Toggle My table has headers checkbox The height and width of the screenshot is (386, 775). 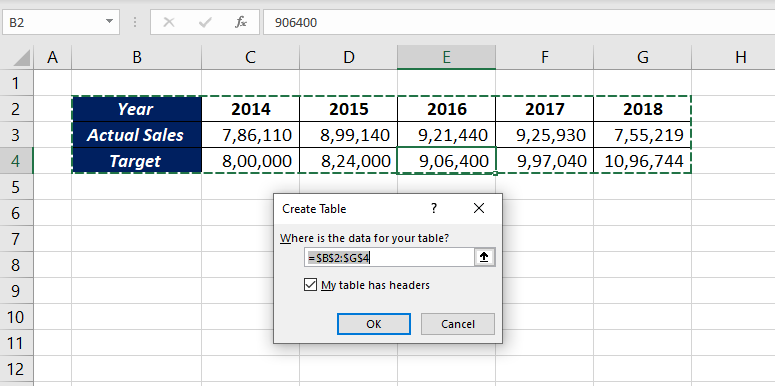[x=310, y=285]
